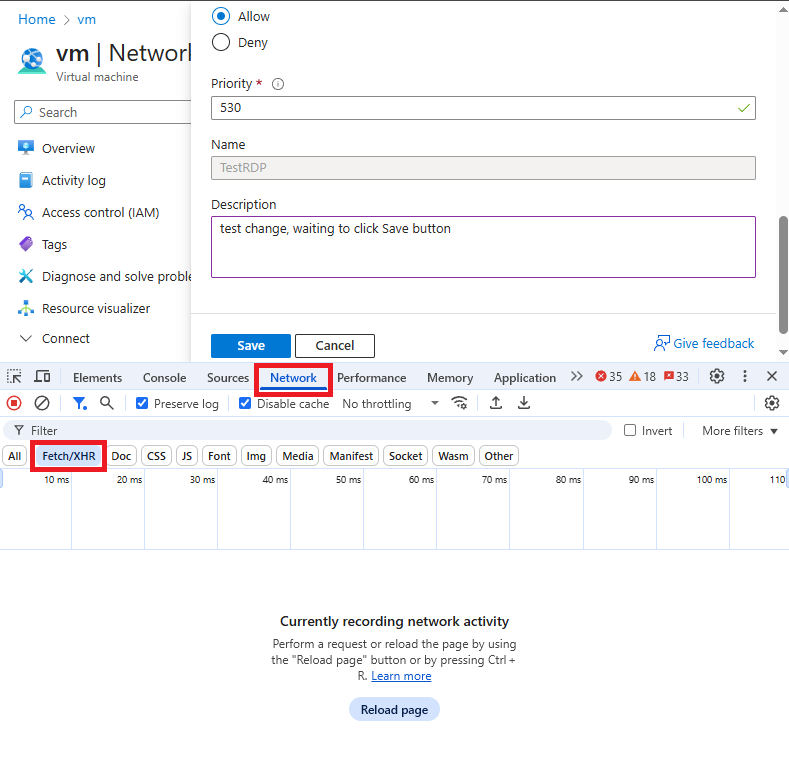Select the Manifest filter
The height and width of the screenshot is (782, 789).
351,456
